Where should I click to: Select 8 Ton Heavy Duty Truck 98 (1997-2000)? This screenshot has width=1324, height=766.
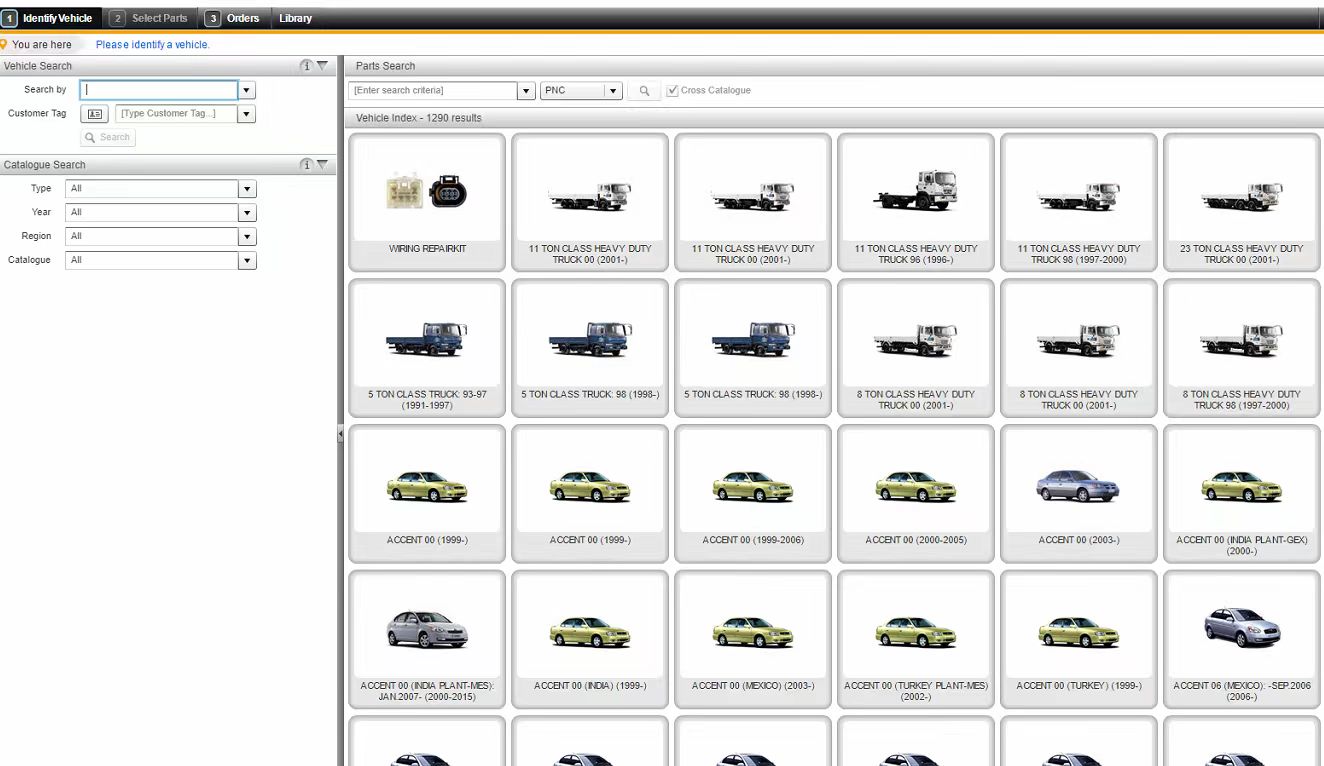pyautogui.click(x=1242, y=348)
